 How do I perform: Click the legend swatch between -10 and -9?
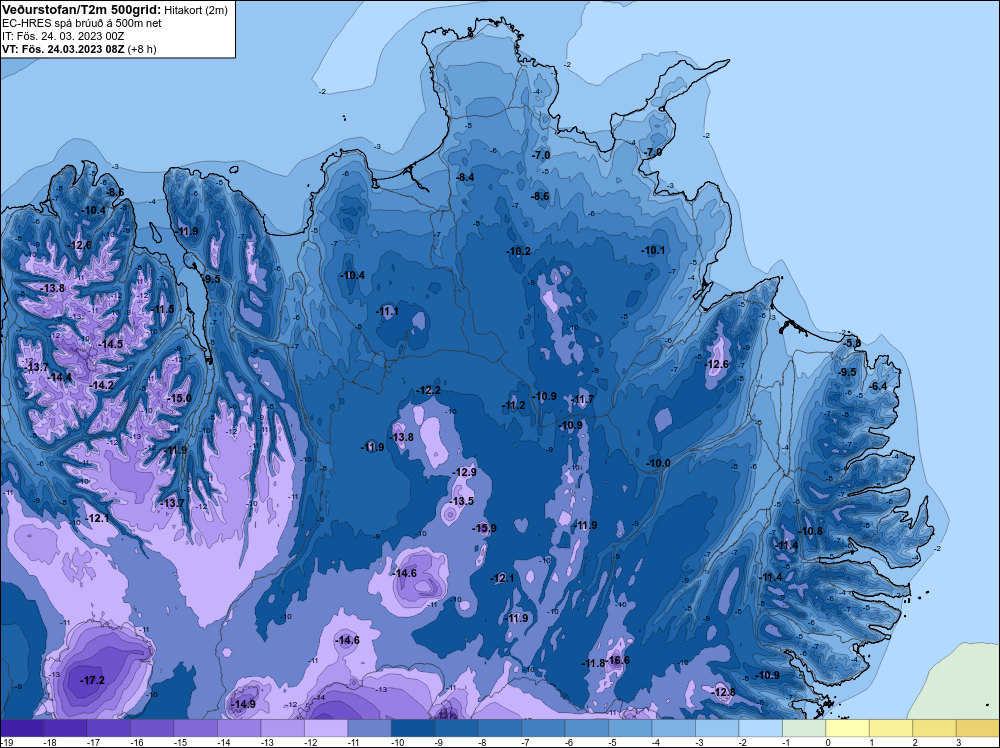413,728
